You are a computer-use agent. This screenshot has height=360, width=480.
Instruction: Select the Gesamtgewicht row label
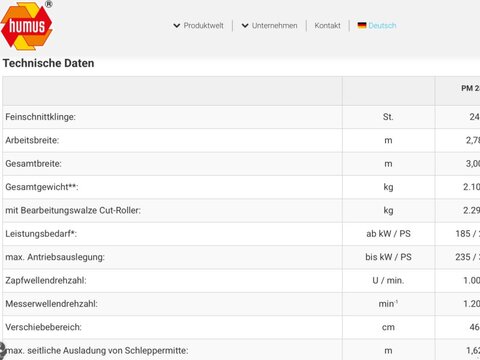click(42, 187)
